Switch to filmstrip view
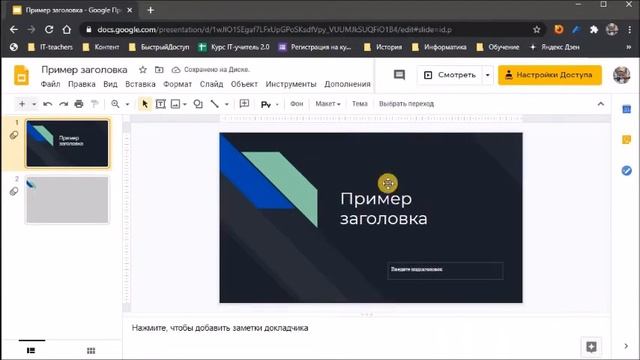Screen dimensions: 640x360 (x=31, y=351)
